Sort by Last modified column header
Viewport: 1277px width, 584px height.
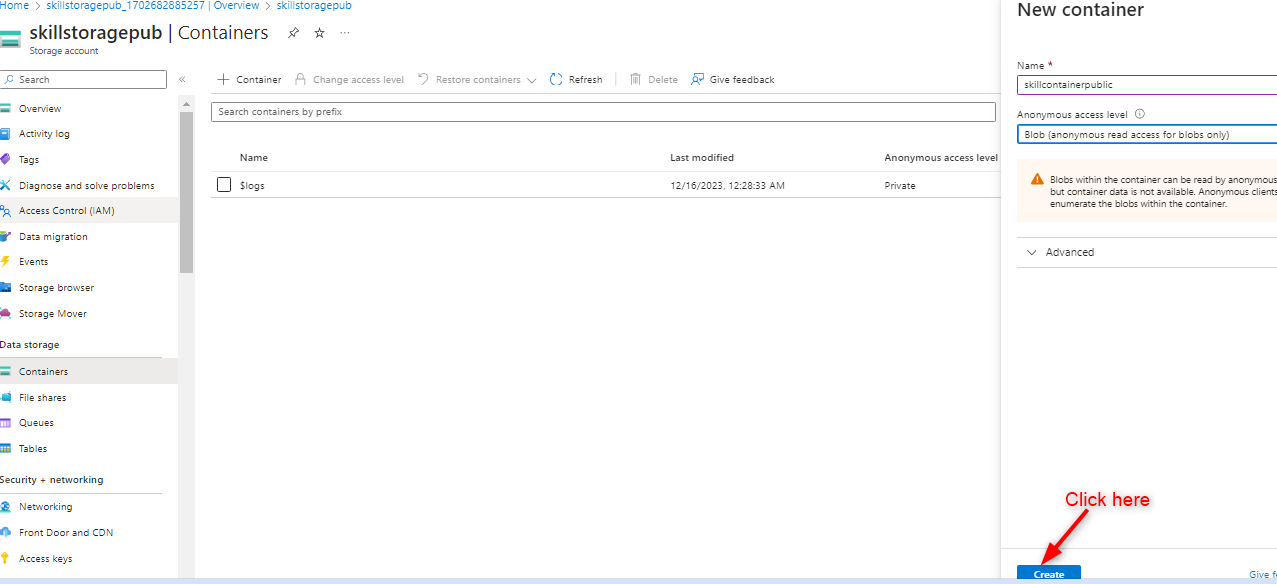pos(702,158)
